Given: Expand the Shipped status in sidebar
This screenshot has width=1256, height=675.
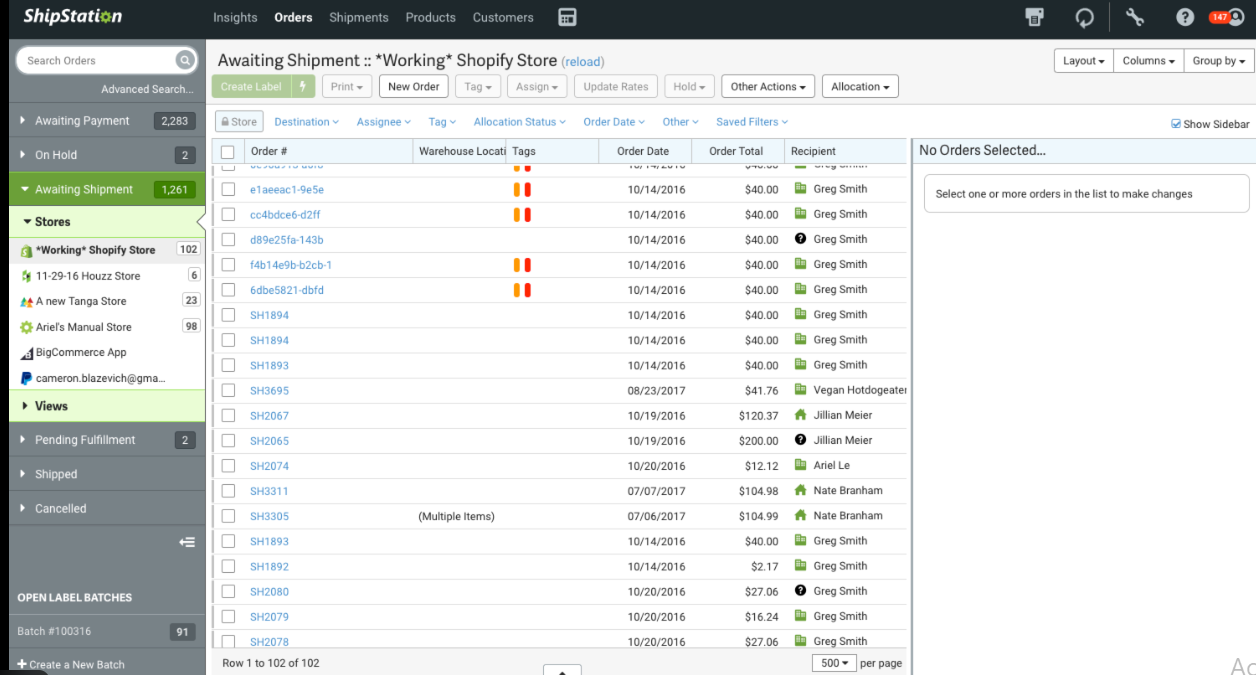Looking at the screenshot, I should (107, 474).
